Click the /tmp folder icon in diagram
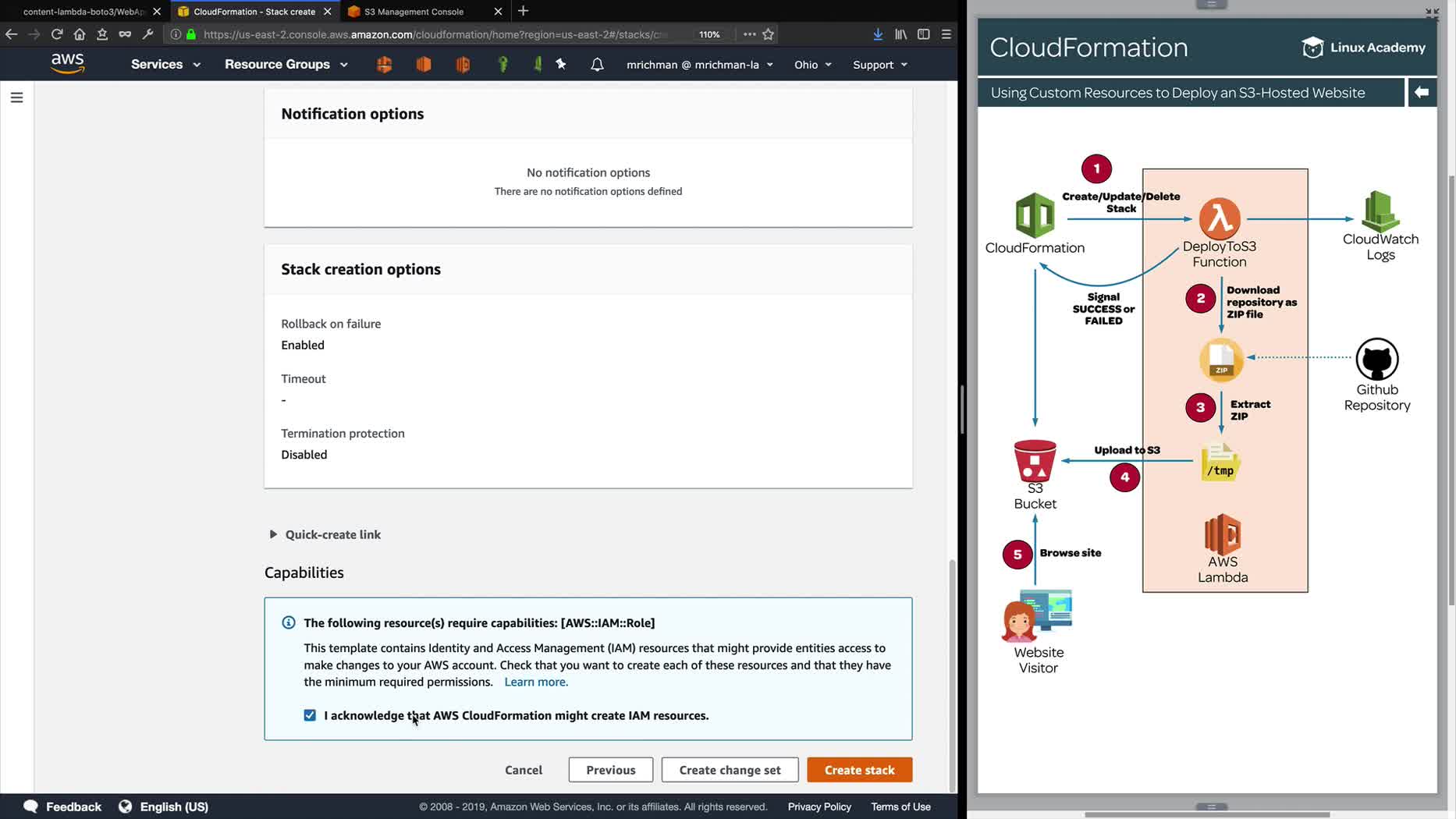Screen dimensions: 1456x819 [1220, 462]
